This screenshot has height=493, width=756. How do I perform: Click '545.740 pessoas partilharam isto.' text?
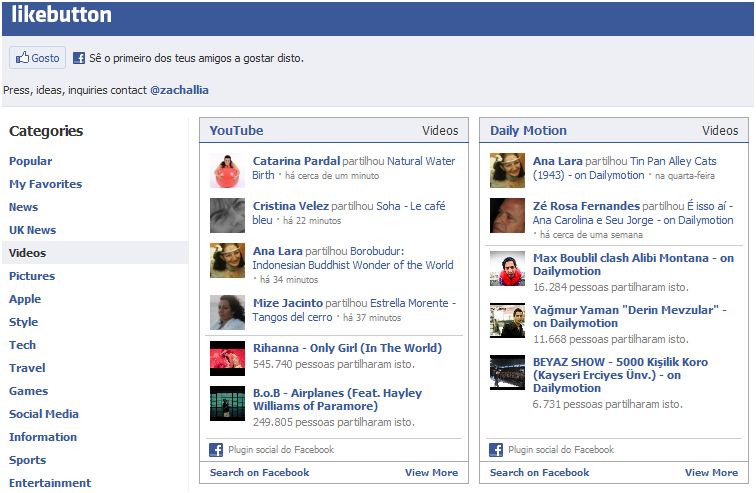click(334, 364)
